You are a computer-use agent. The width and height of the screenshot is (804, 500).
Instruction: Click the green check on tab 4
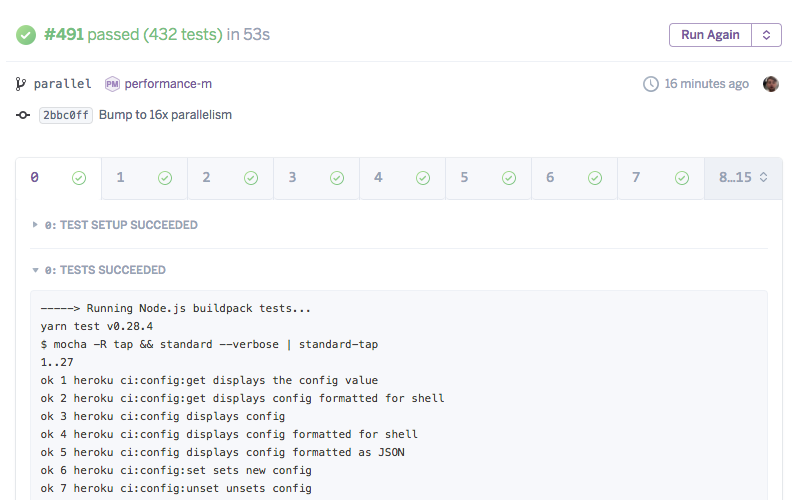[x=423, y=178]
